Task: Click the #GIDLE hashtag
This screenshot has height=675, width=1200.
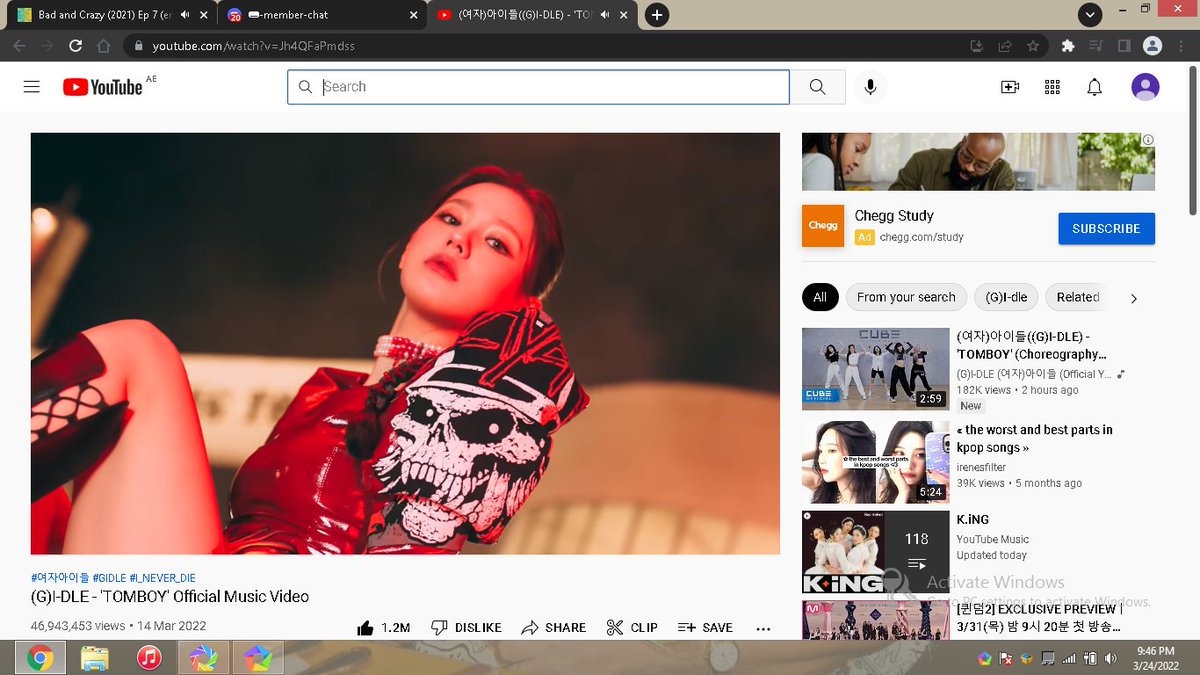Action: (x=109, y=578)
